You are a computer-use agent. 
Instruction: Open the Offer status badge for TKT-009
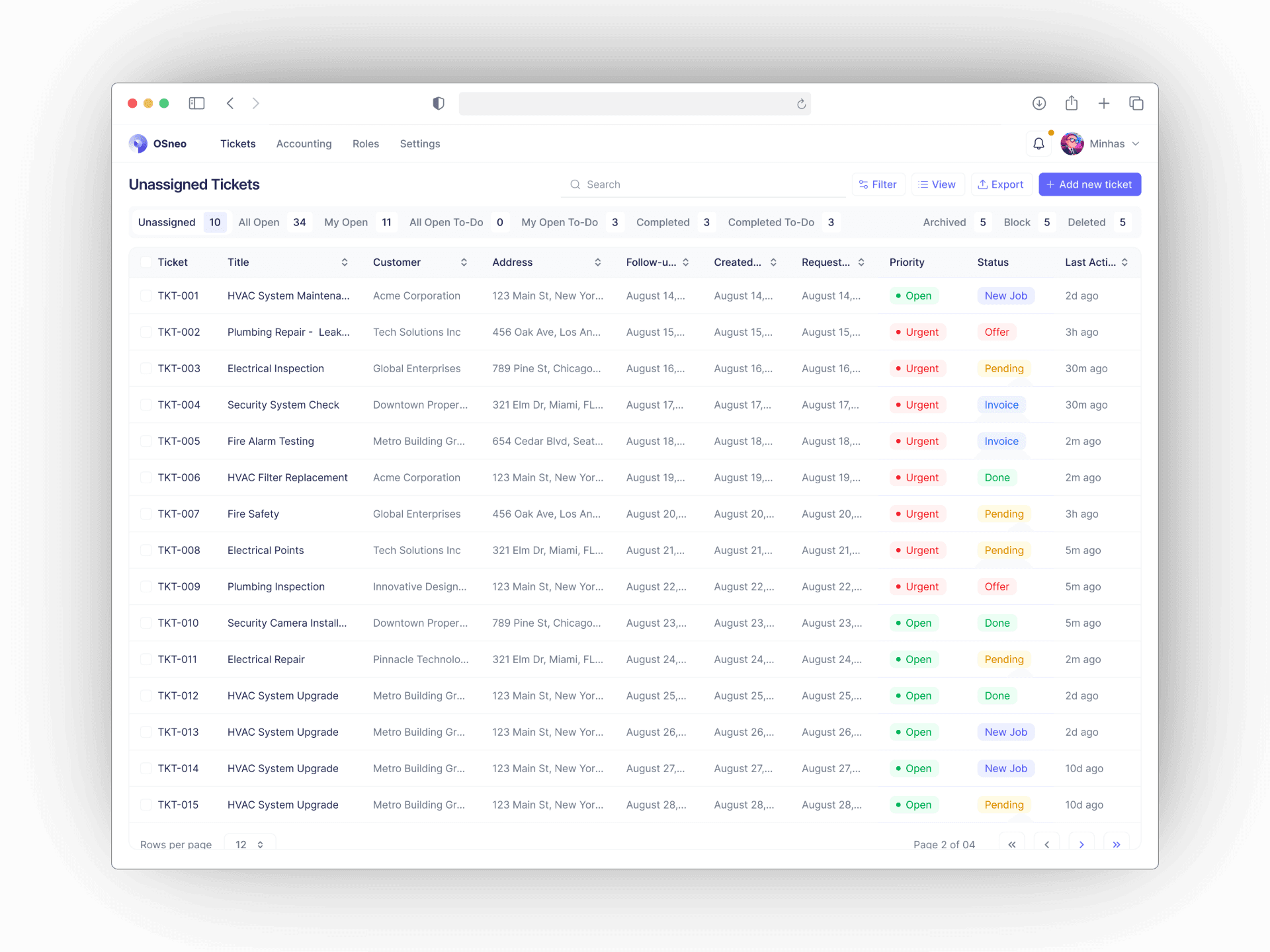point(997,586)
